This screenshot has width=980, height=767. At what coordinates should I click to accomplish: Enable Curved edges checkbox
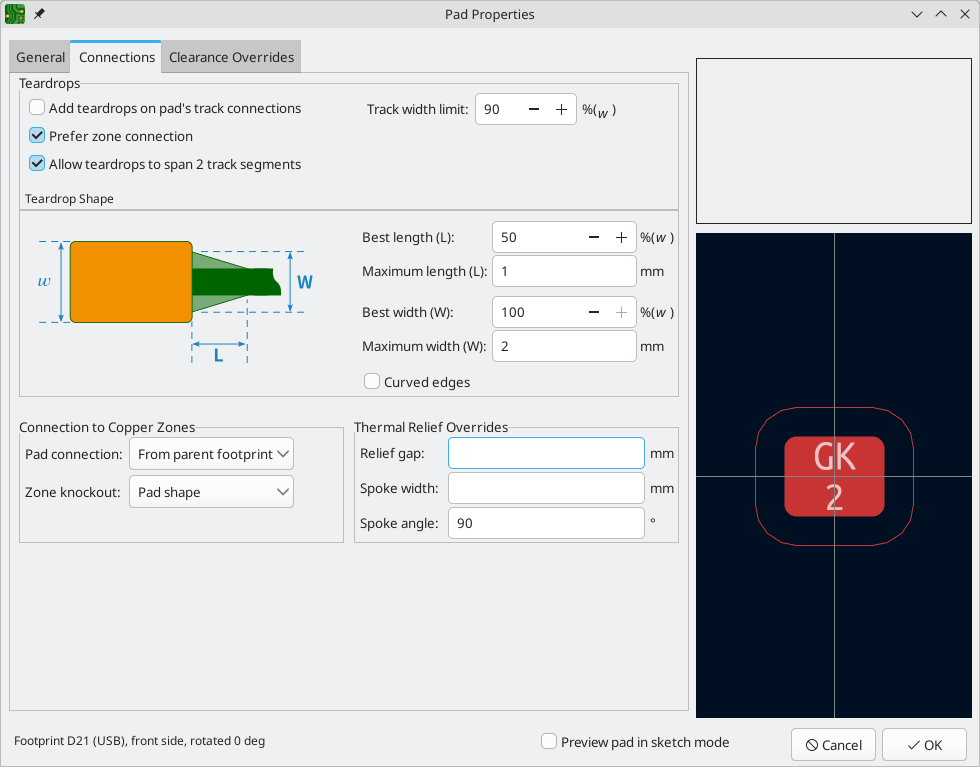tap(372, 382)
